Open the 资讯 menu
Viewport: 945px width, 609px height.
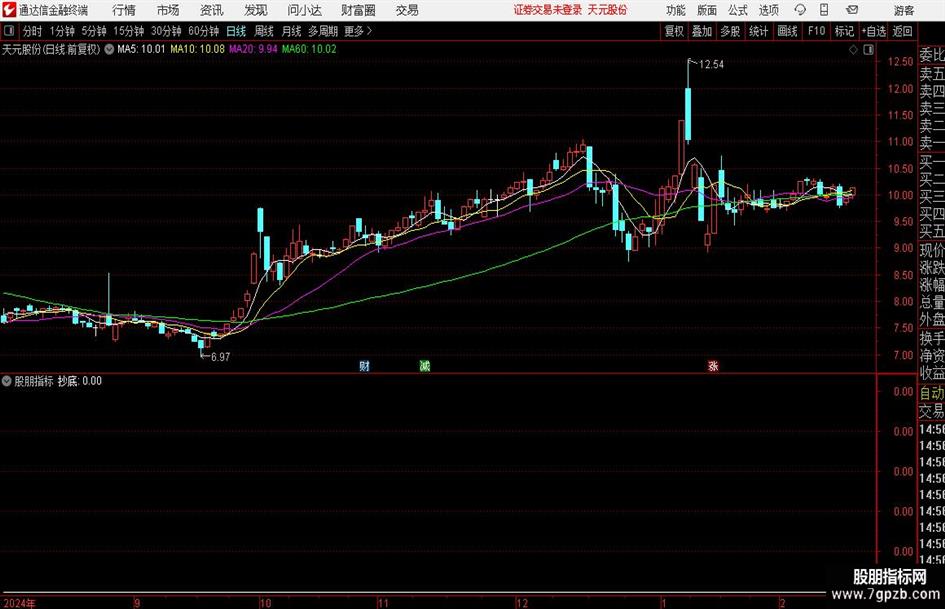point(212,10)
